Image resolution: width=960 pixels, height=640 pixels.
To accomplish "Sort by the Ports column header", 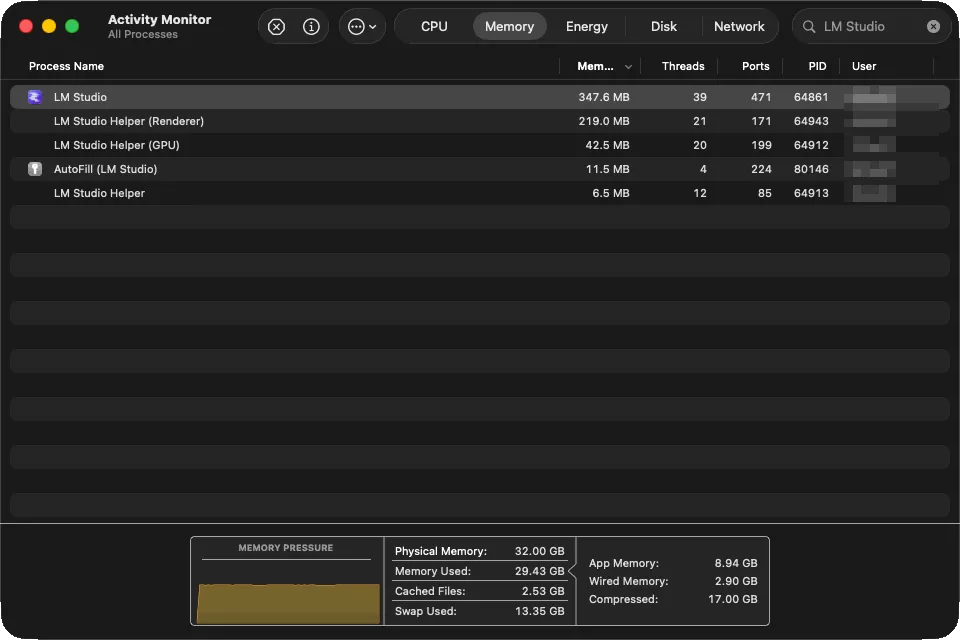I will [x=756, y=66].
